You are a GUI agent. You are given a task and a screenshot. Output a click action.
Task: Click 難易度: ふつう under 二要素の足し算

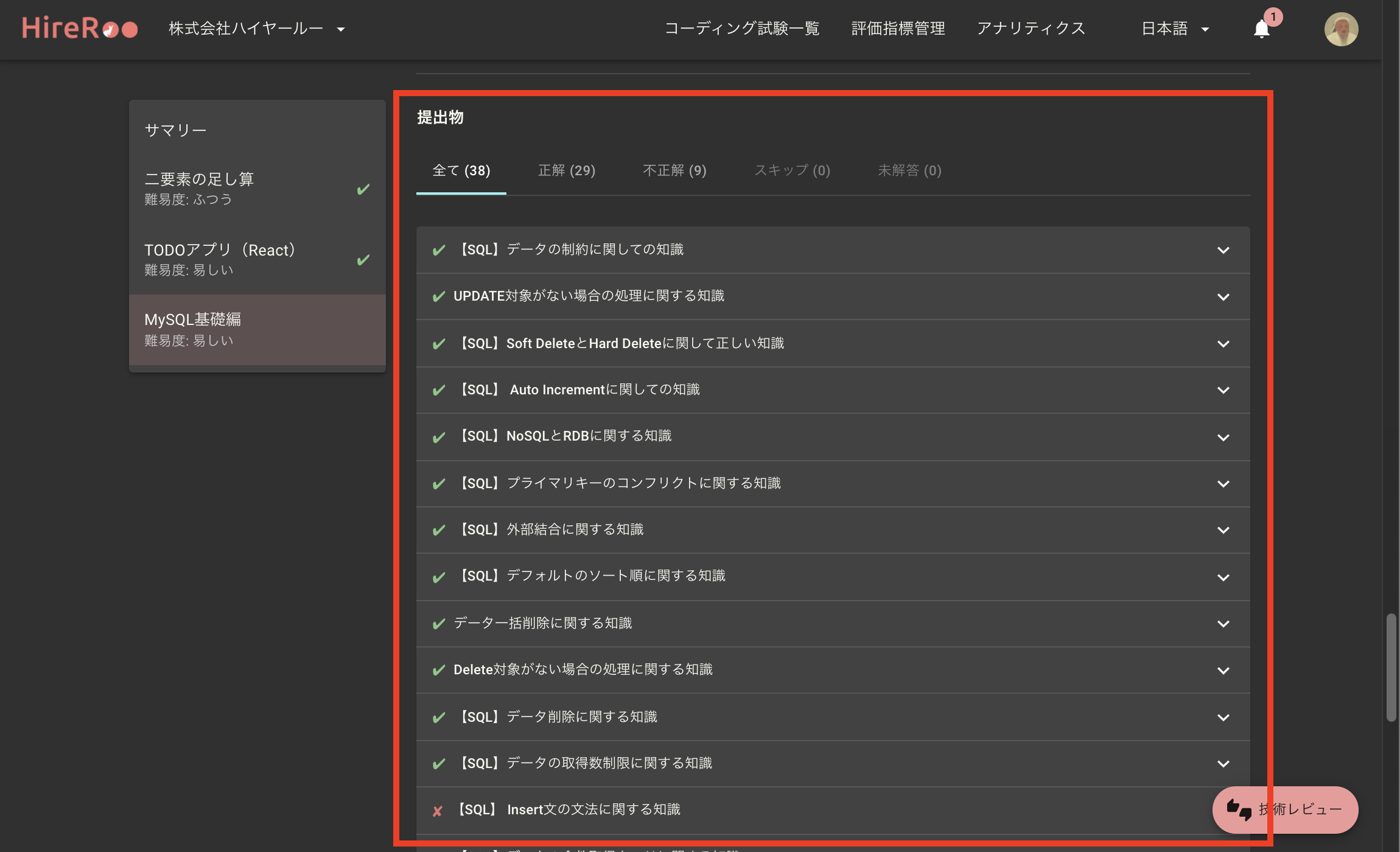coord(188,200)
